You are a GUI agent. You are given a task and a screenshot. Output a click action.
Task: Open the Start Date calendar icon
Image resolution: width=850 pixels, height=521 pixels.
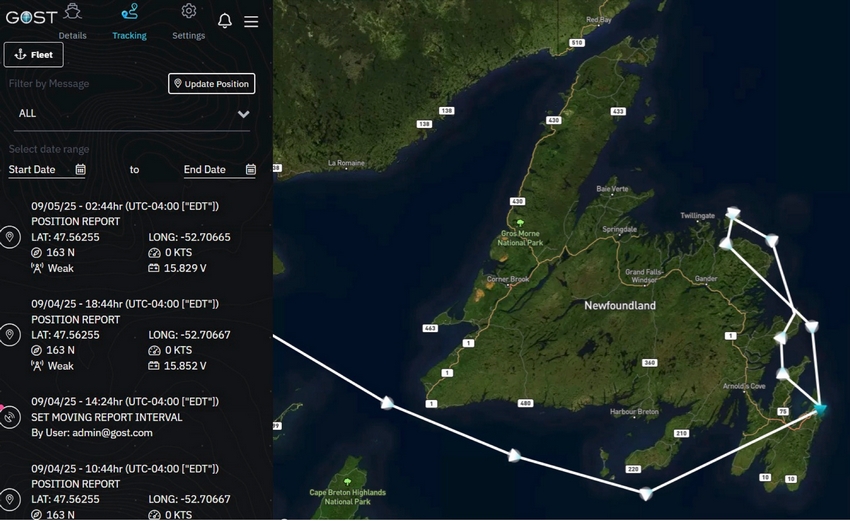[x=81, y=170]
